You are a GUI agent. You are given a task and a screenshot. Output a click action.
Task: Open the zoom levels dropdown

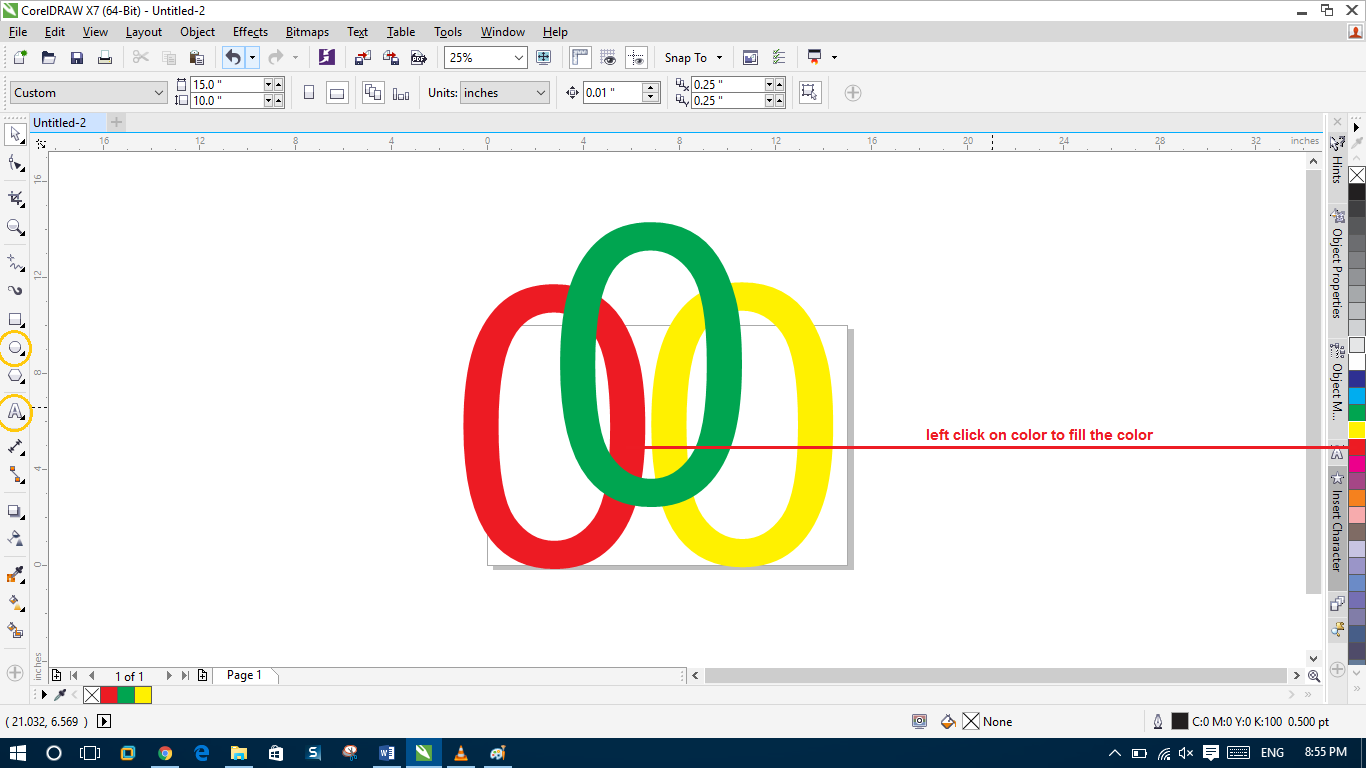[519, 57]
